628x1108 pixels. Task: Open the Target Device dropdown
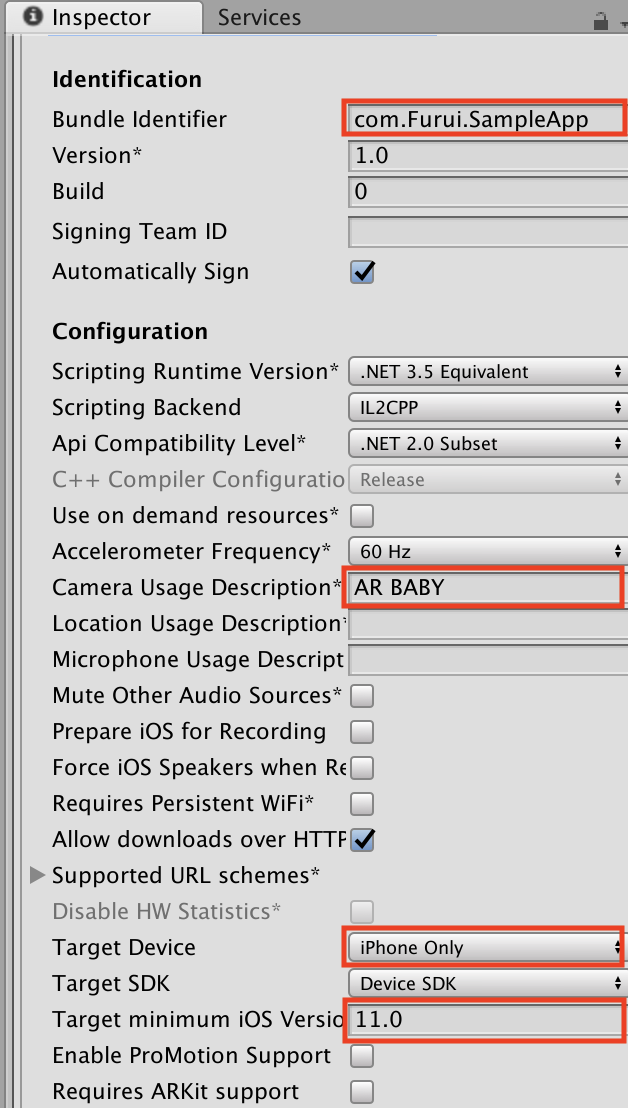point(485,948)
